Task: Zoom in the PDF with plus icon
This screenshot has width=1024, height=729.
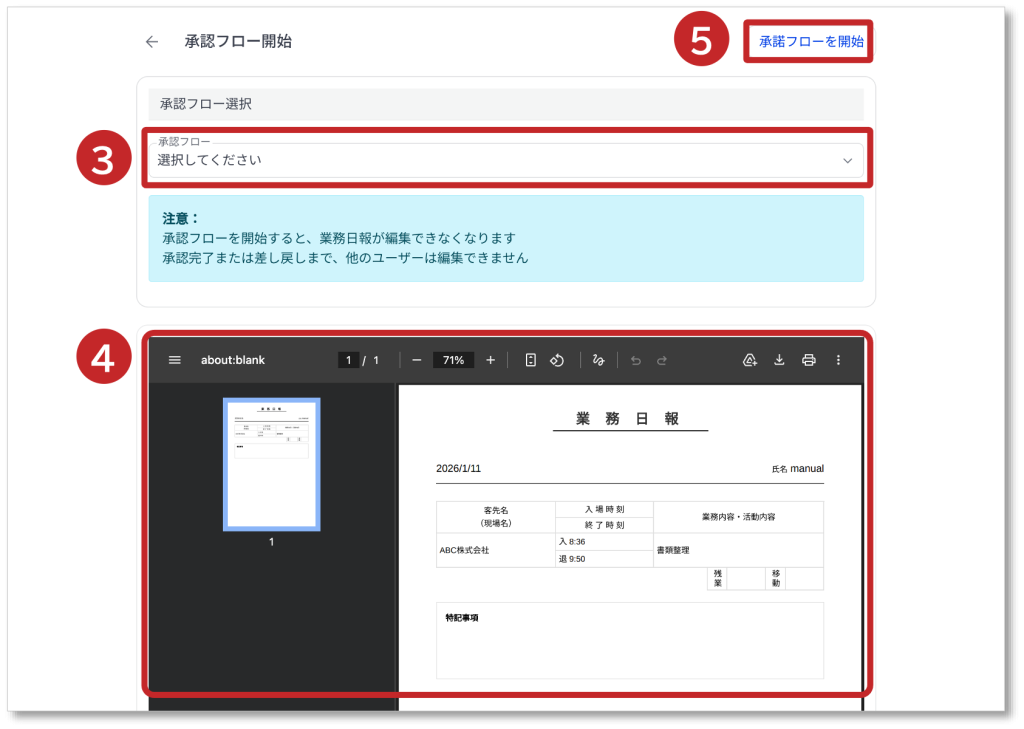Action: tap(490, 360)
